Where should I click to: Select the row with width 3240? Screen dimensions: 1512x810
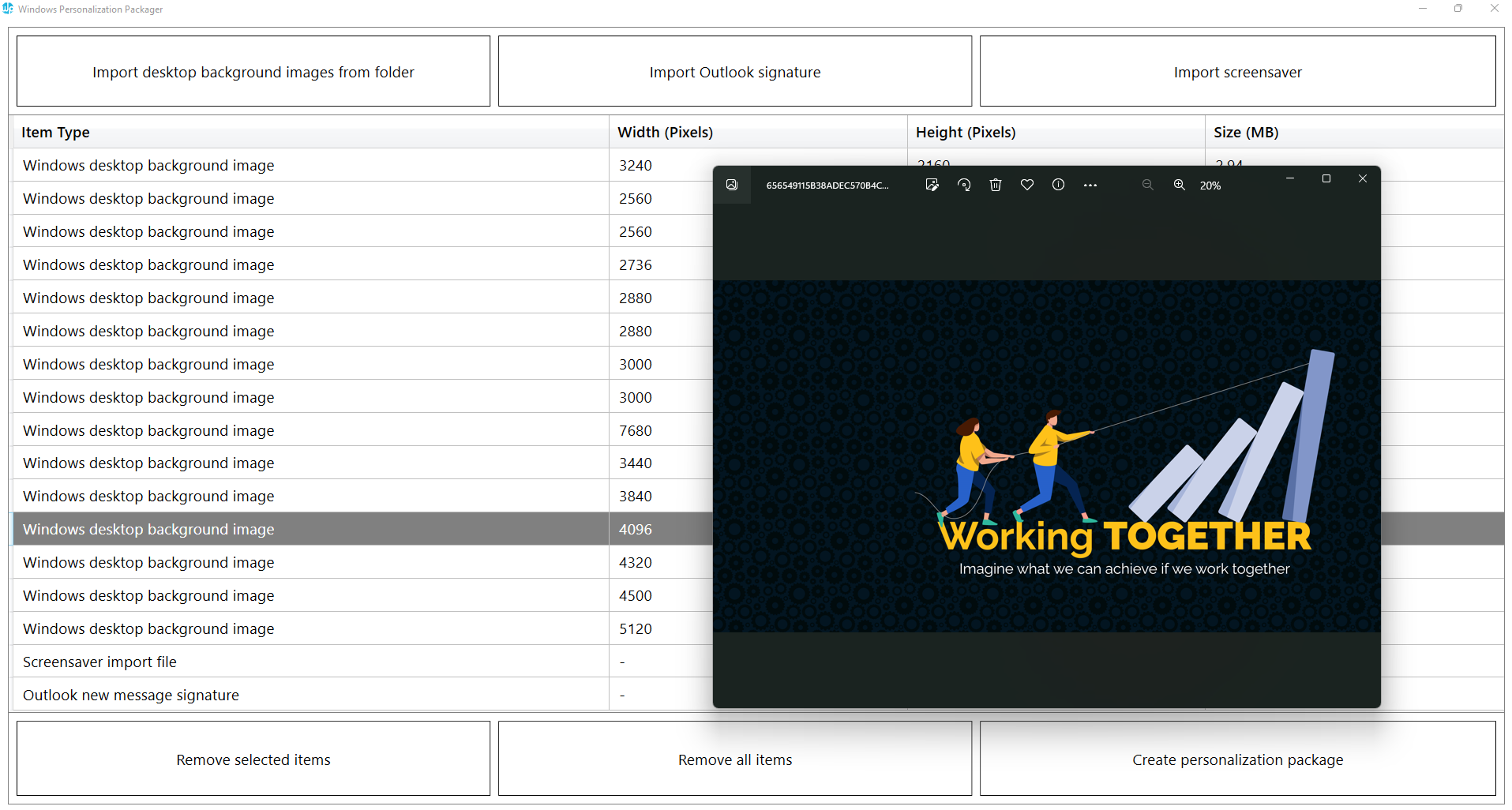[x=363, y=165]
